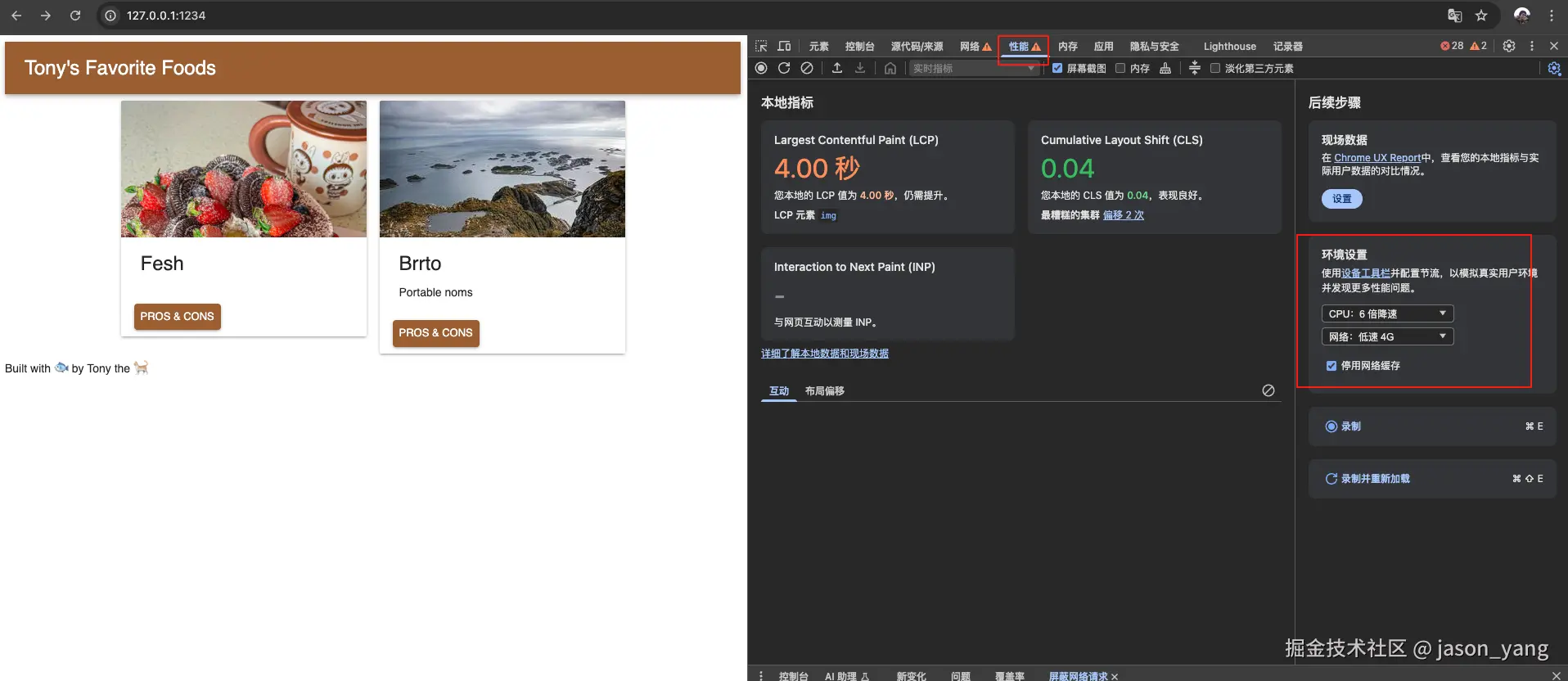
Task: Open the translate page icon
Action: pos(1454,16)
